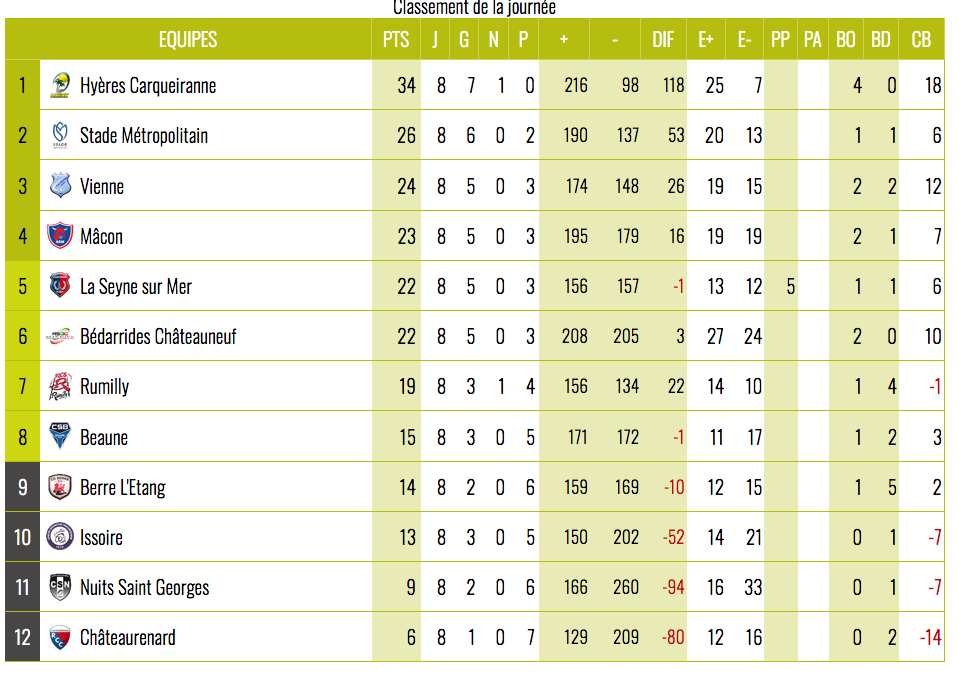Click the Mâcon red shield logo
This screenshot has height=674, width=961.
60,236
